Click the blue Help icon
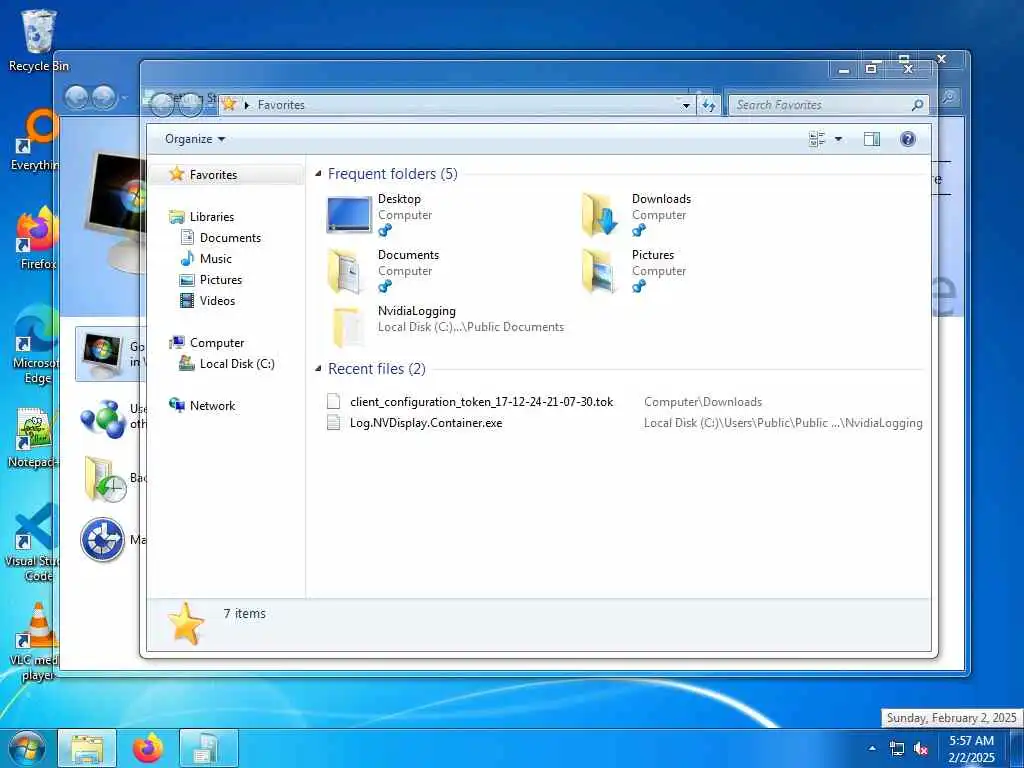This screenshot has height=768, width=1024. coord(908,139)
